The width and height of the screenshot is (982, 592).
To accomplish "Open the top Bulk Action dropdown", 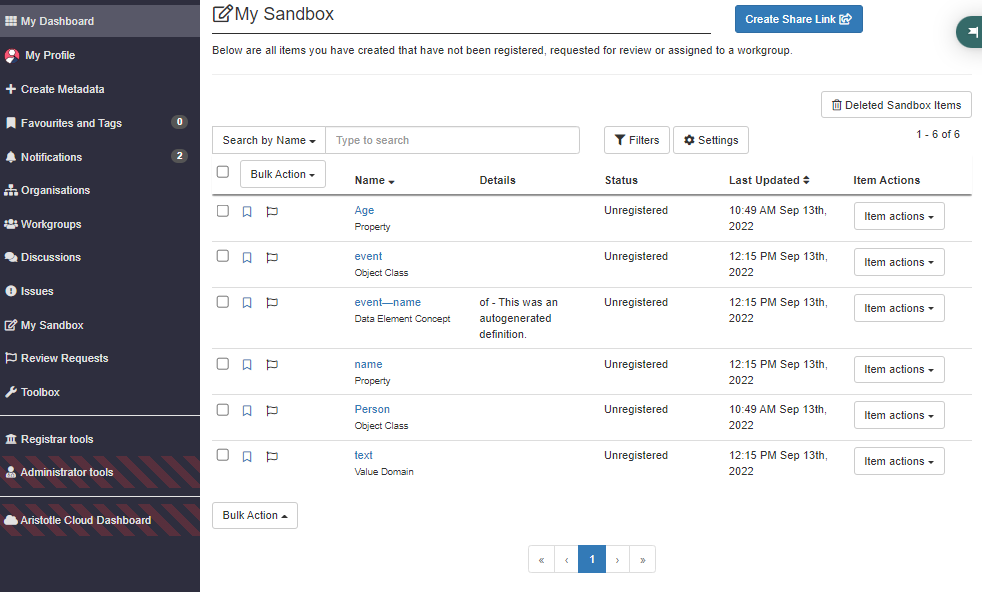I will coord(282,174).
